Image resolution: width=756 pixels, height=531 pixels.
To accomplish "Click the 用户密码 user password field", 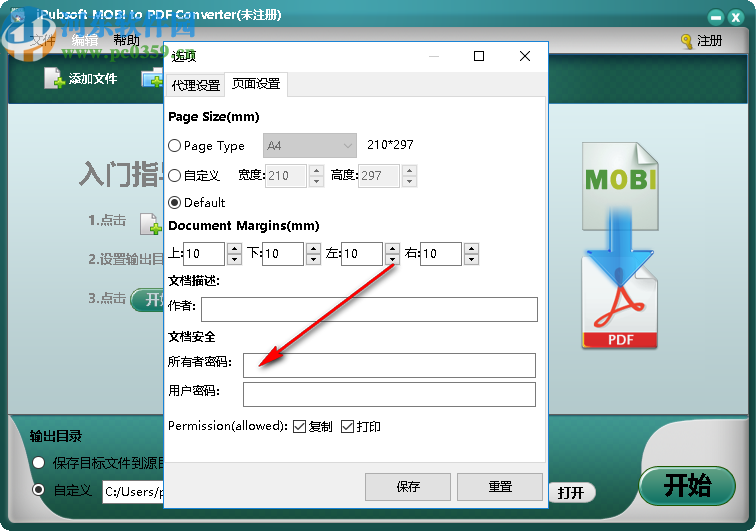I will (390, 394).
